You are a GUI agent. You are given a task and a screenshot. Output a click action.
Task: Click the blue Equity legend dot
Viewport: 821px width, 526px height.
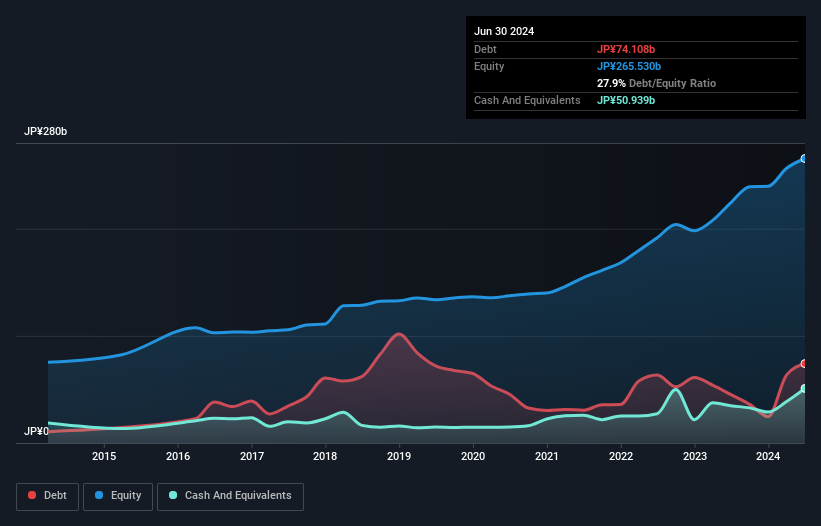[99, 495]
